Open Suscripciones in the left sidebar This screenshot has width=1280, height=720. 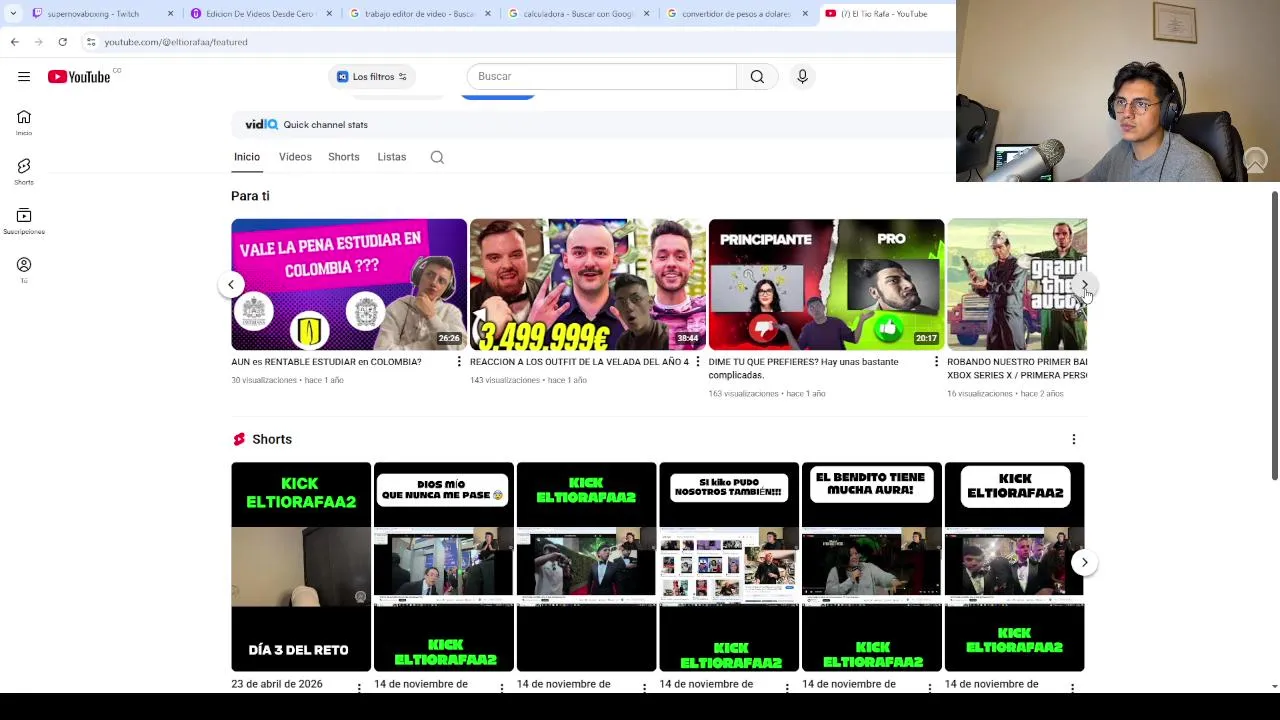coord(24,221)
